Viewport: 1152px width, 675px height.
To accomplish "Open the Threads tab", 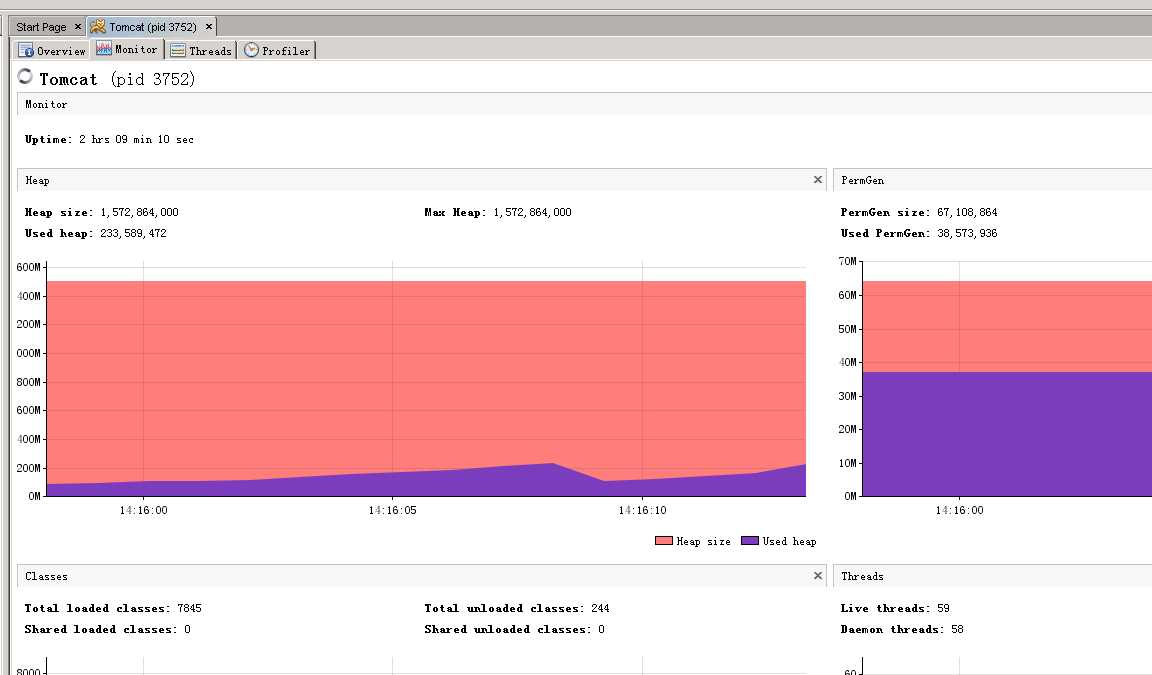I will [x=201, y=51].
